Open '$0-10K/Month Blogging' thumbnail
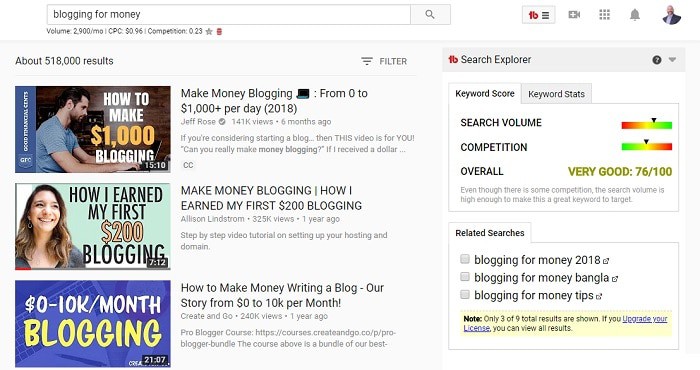Screen dimensions: 700x370 93,324
